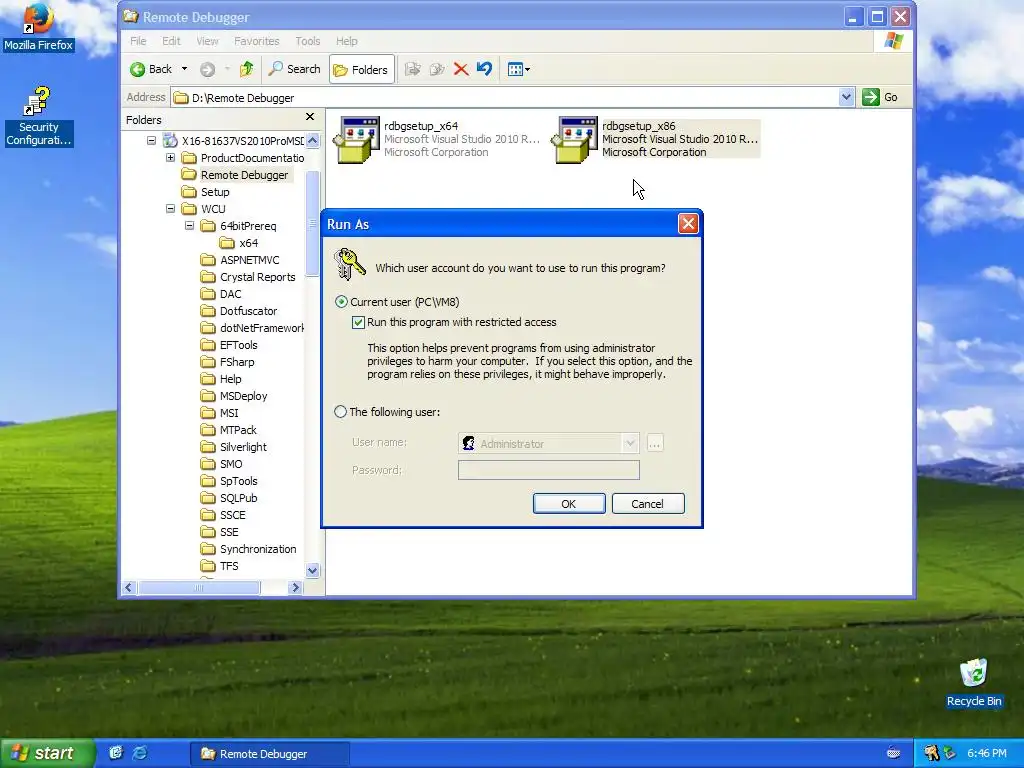Image resolution: width=1024 pixels, height=768 pixels.
Task: Click the Search magnifier toolbar button
Action: coord(295,69)
